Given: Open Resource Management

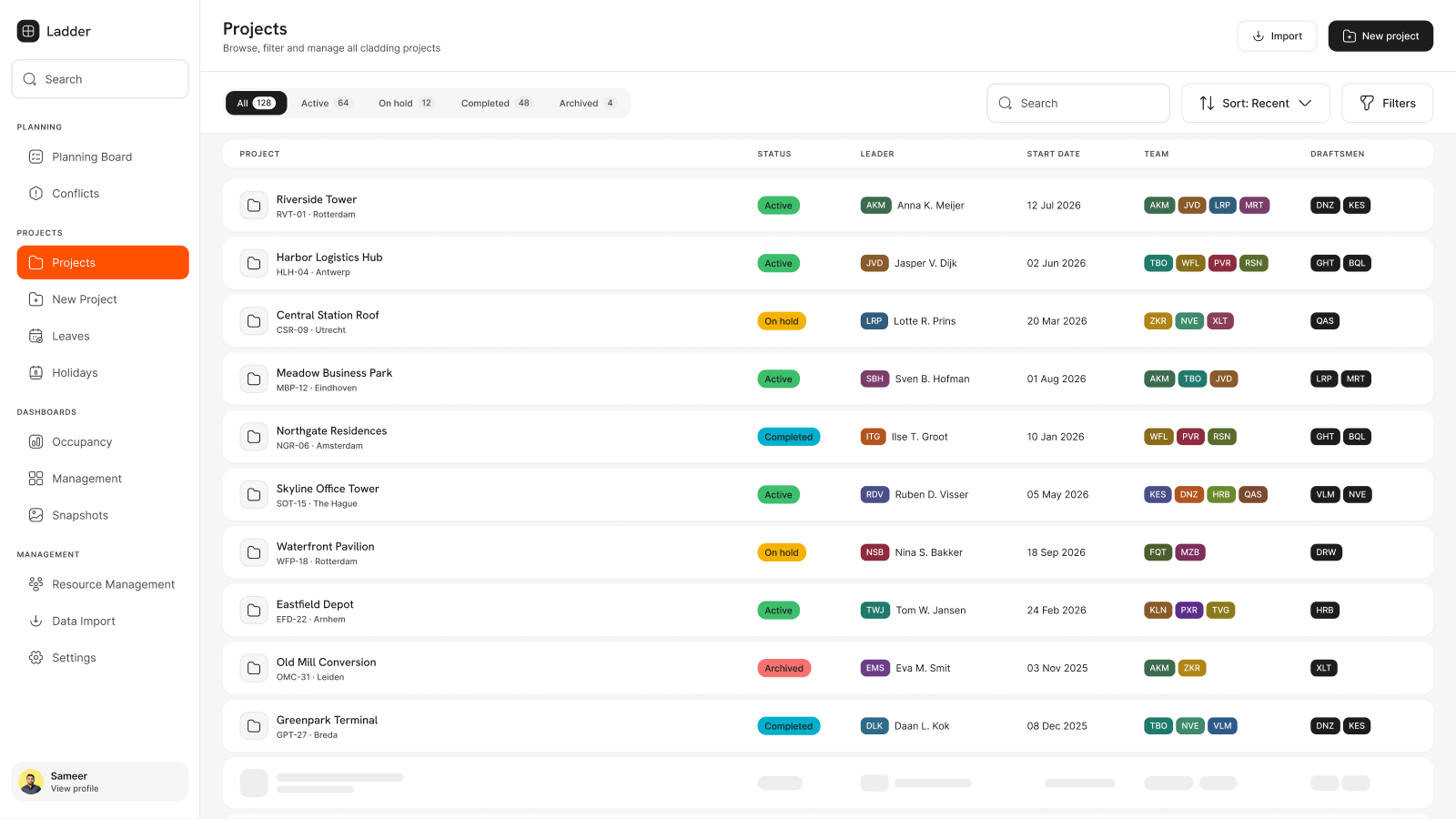Looking at the screenshot, I should click(103, 584).
